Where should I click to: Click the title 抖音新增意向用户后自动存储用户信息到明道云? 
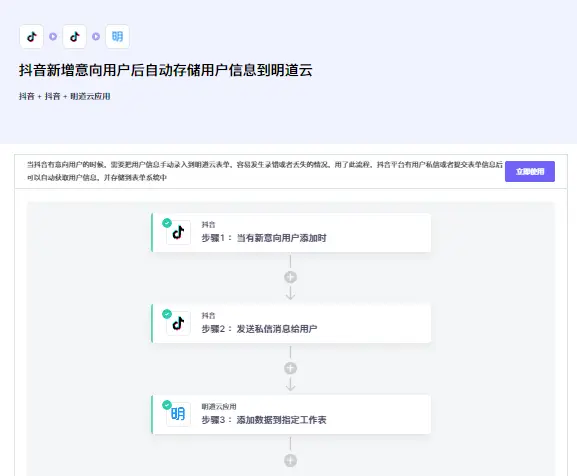click(x=166, y=70)
